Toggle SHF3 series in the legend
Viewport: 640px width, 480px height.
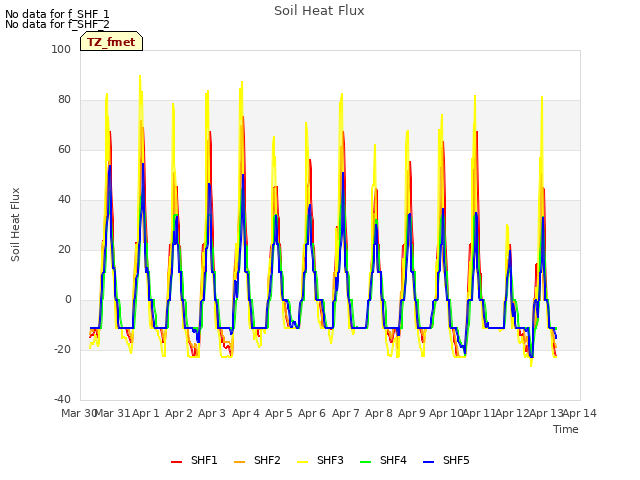coord(320,460)
